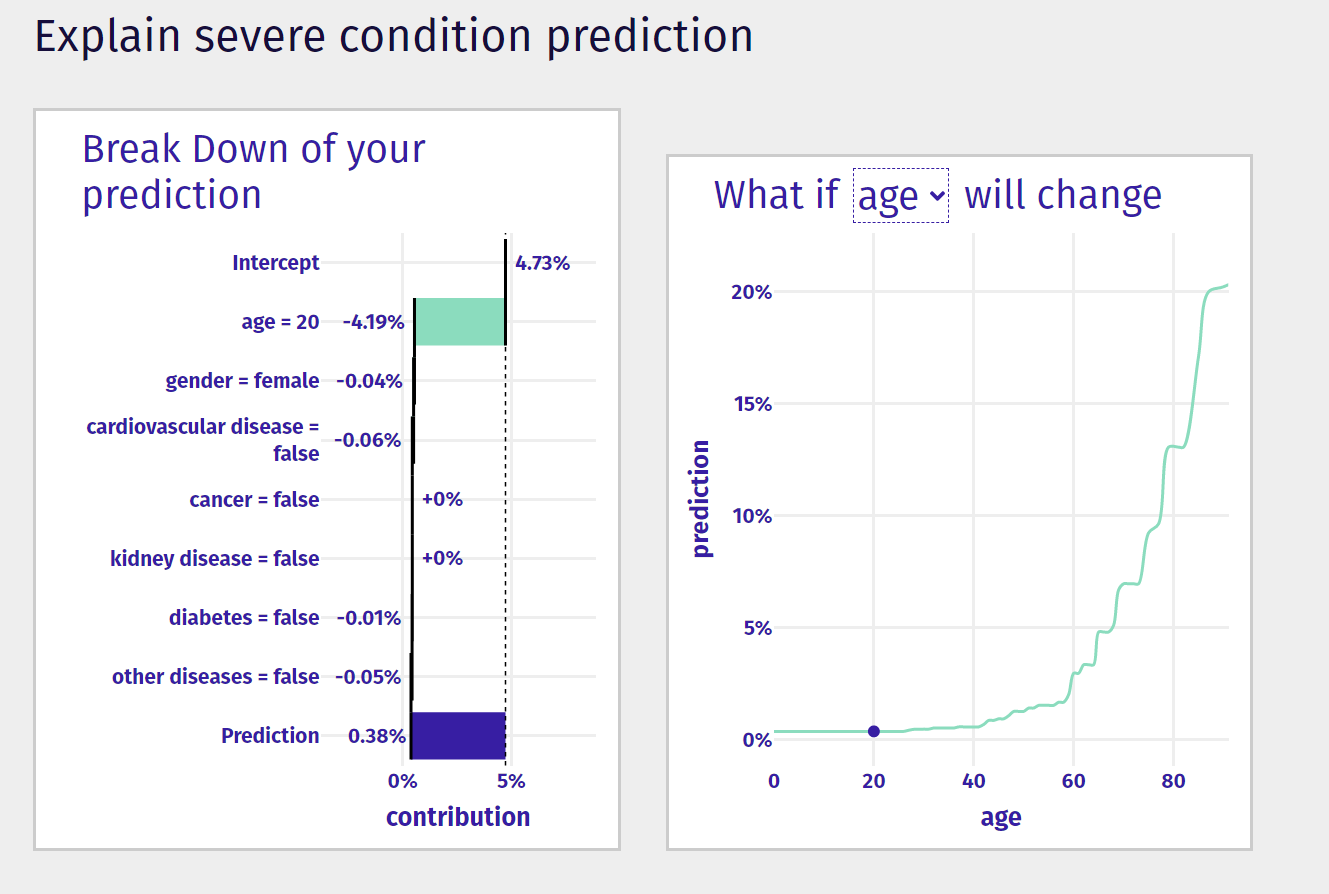This screenshot has height=894, width=1329.
Task: Click the Intercept row label
Action: click(275, 263)
